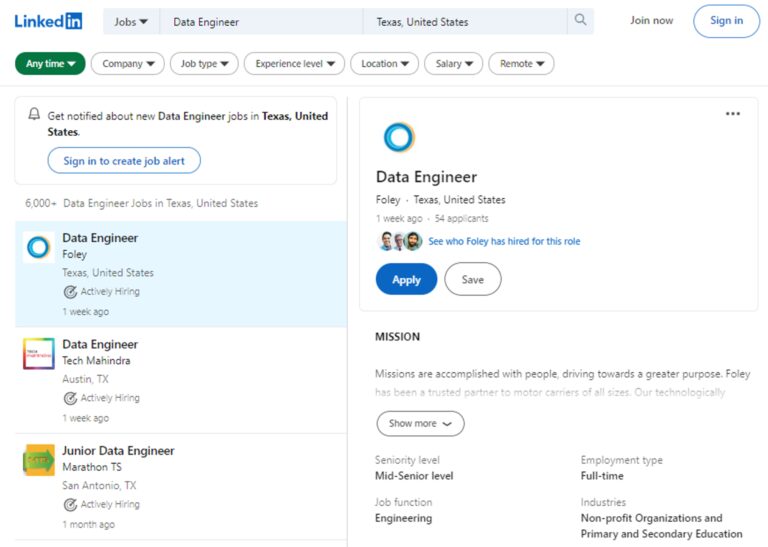The height and width of the screenshot is (547, 768).
Task: Save the Data Engineer job
Action: click(472, 280)
